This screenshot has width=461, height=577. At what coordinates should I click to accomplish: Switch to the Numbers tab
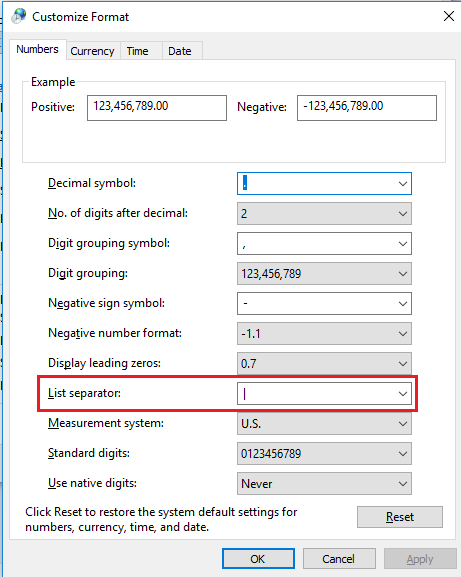point(38,49)
